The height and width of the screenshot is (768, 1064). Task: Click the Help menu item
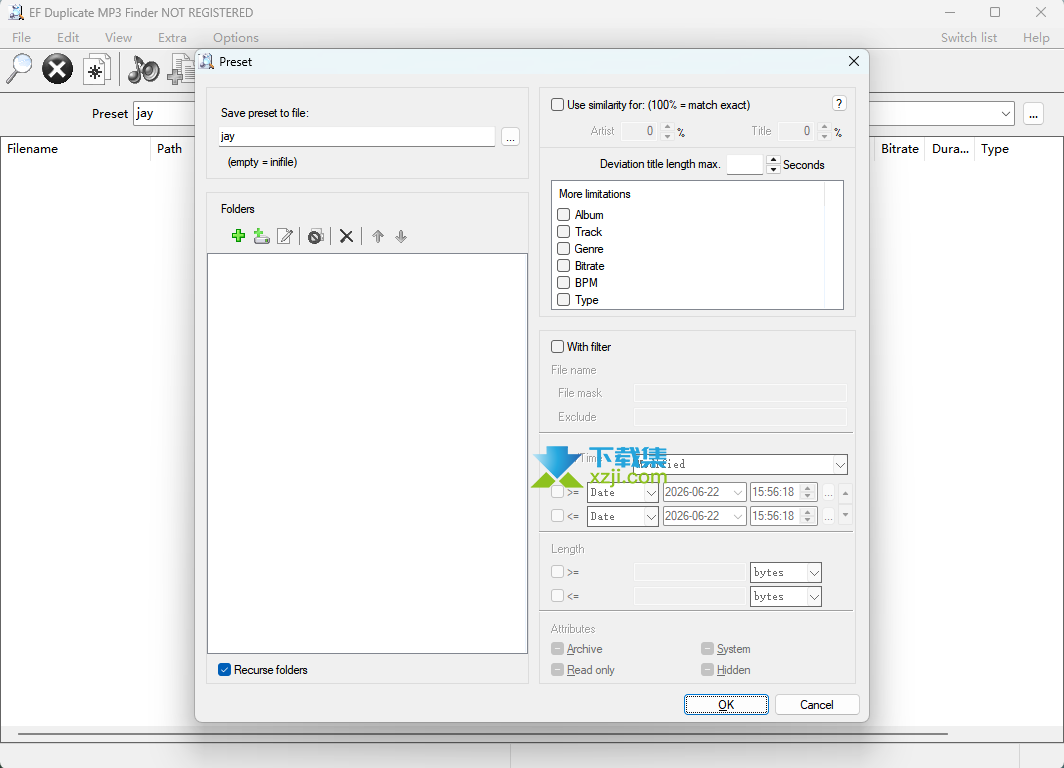coord(1036,37)
